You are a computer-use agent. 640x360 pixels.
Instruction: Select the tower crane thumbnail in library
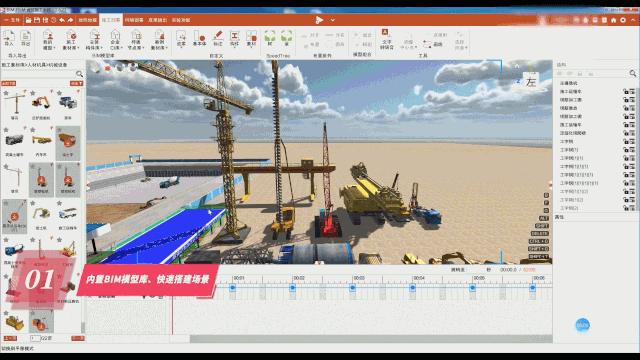point(15,104)
